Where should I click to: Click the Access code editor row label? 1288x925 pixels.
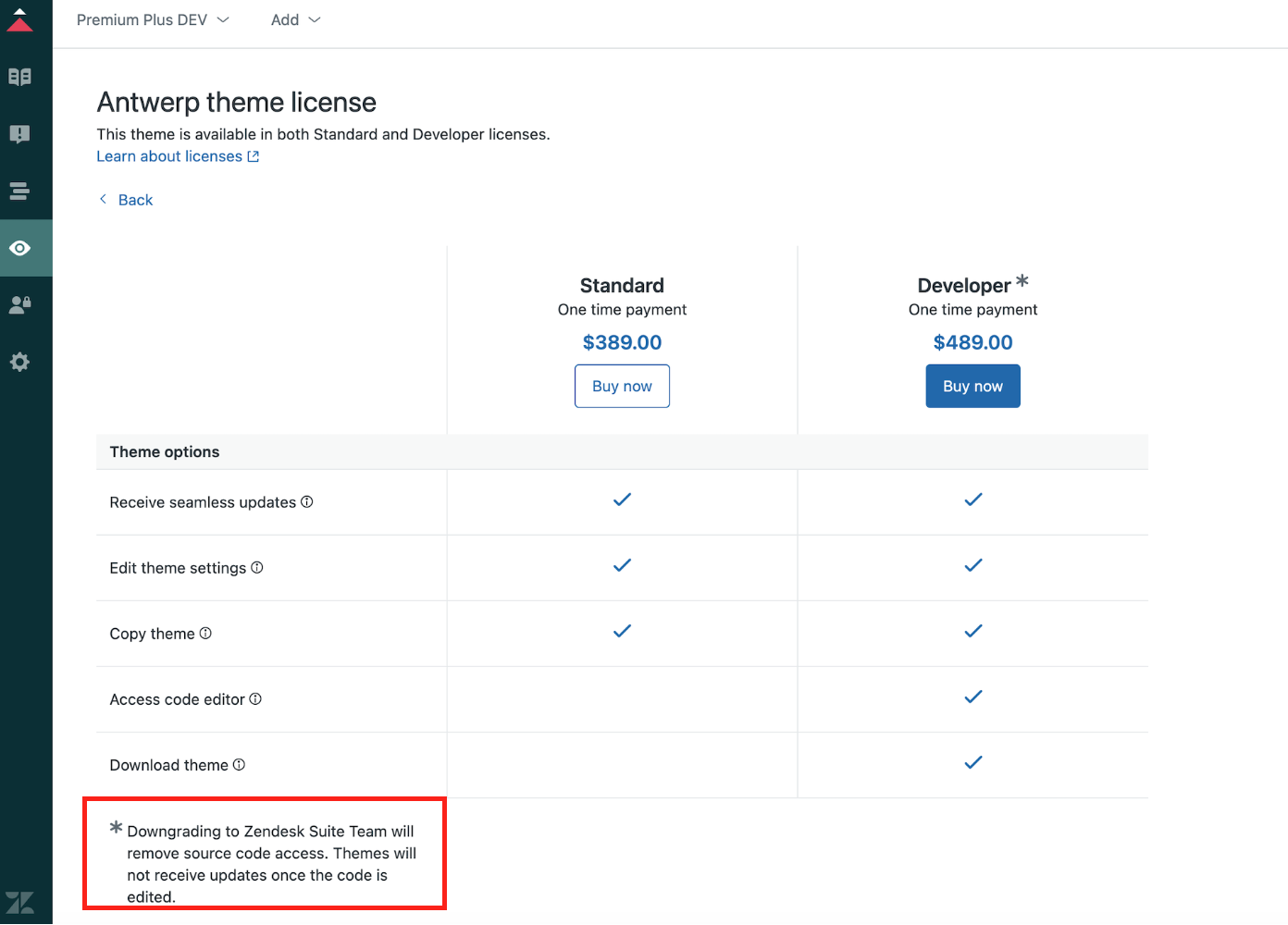tap(177, 699)
